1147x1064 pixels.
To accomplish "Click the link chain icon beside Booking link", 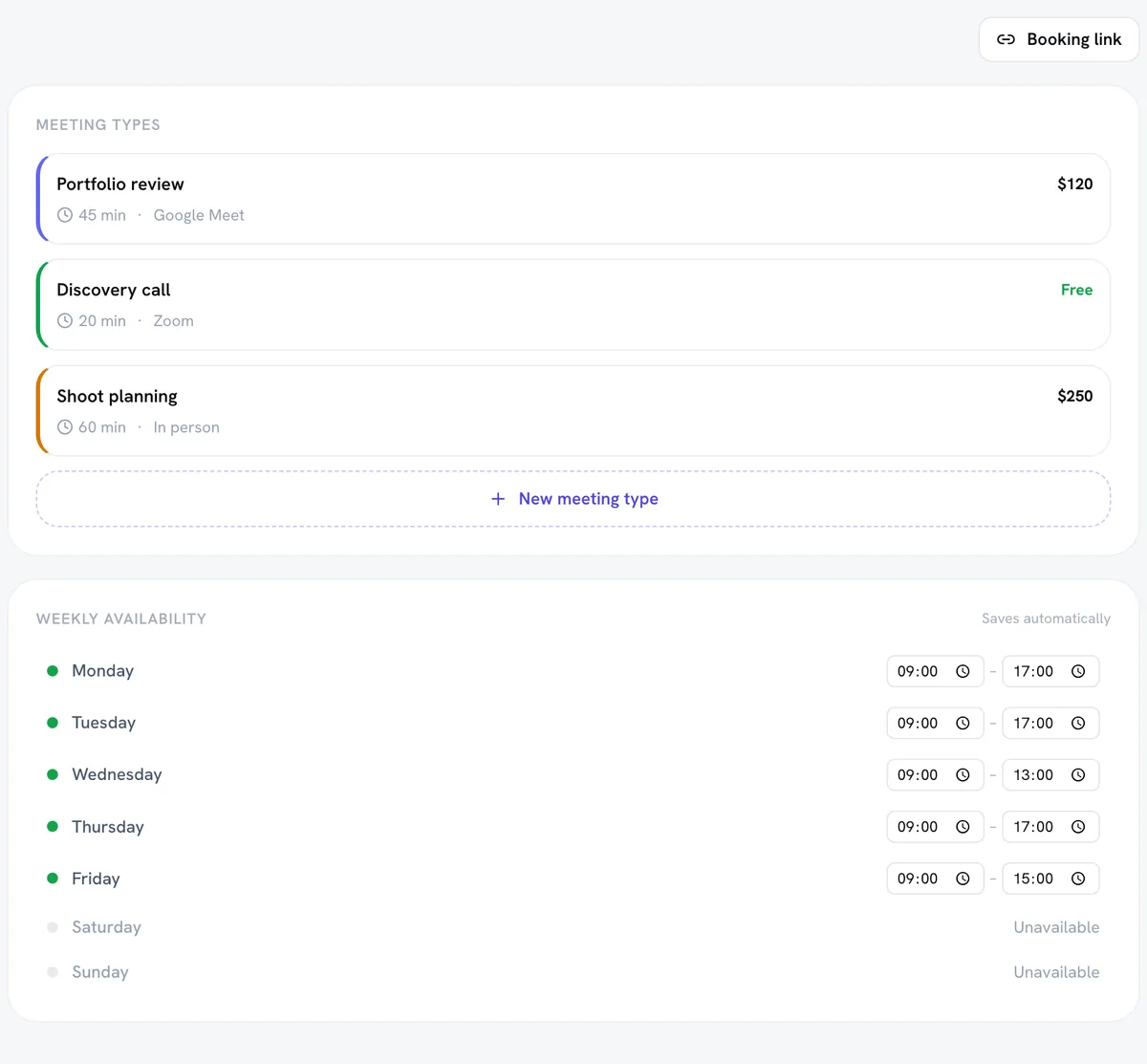I will [x=1006, y=39].
